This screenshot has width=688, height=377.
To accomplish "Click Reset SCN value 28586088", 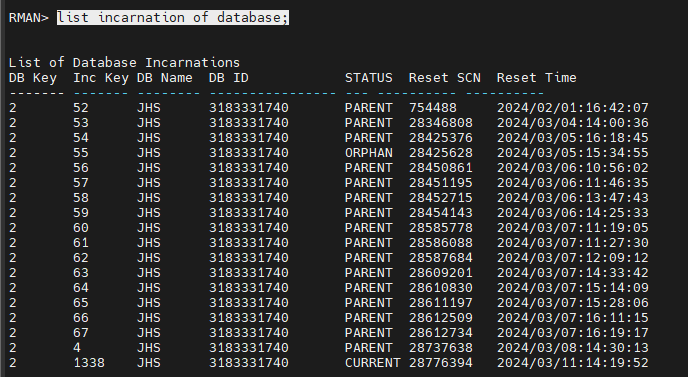I will (441, 243).
